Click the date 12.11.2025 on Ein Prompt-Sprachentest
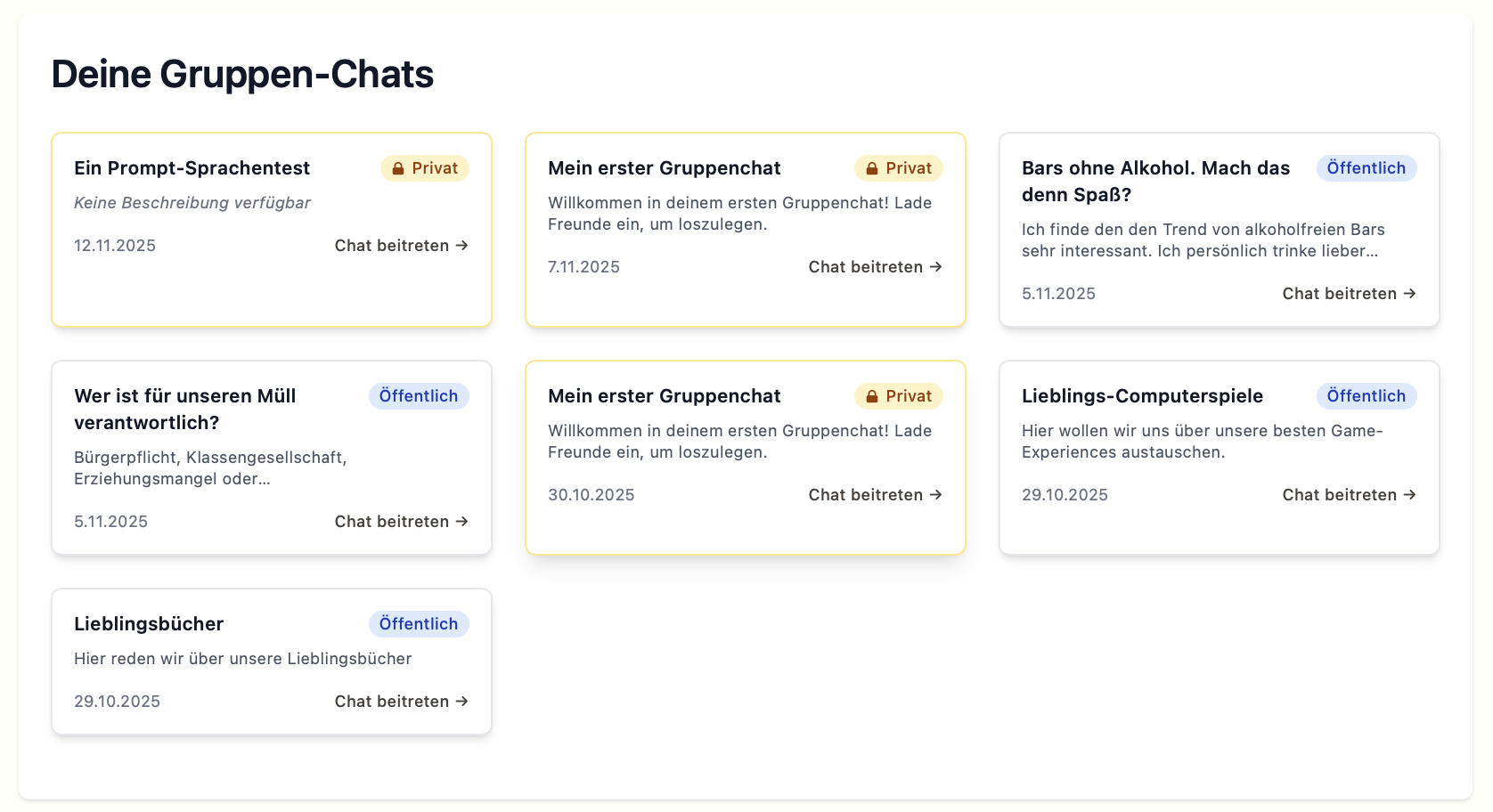This screenshot has width=1493, height=812. (114, 245)
